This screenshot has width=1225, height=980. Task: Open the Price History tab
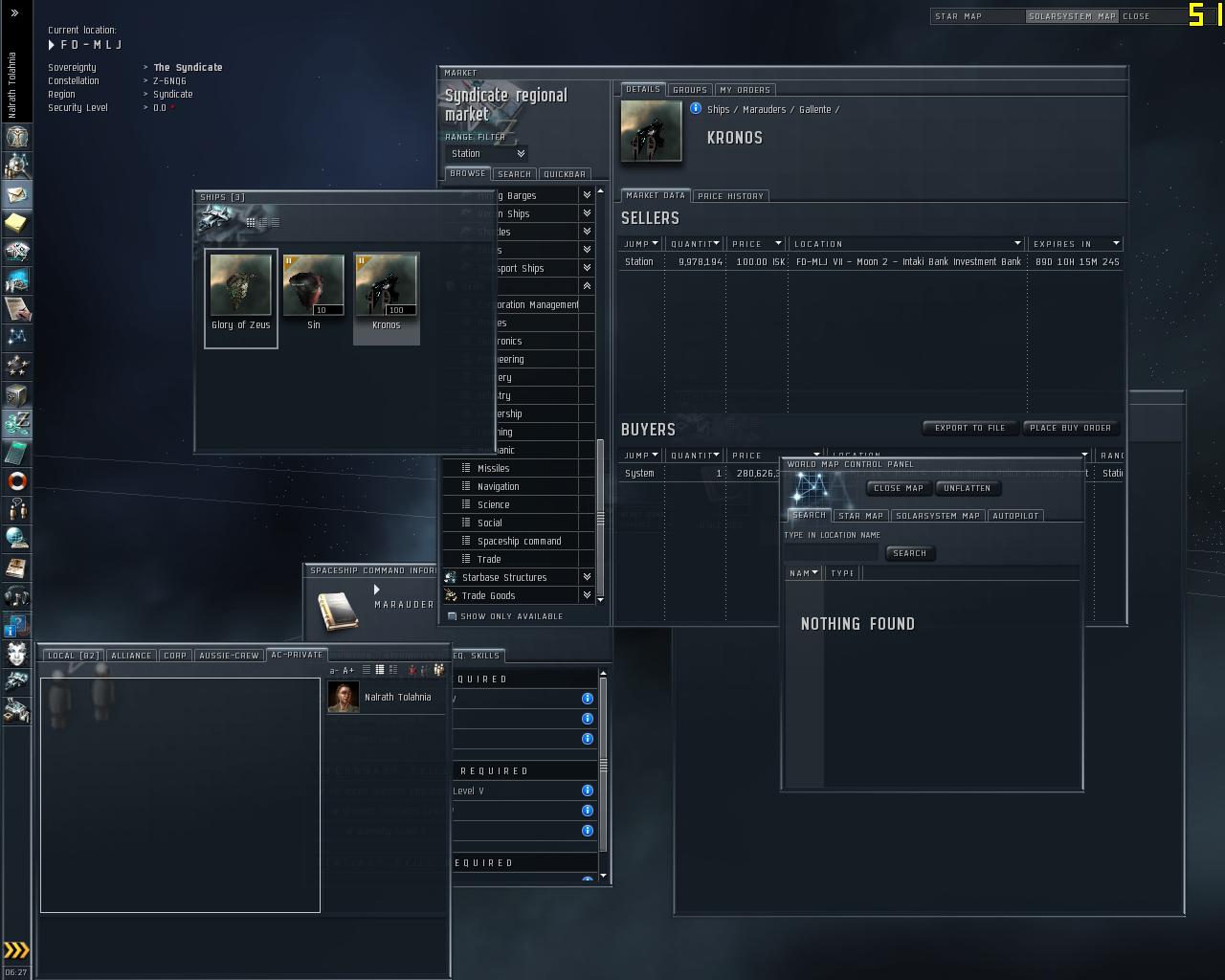730,196
